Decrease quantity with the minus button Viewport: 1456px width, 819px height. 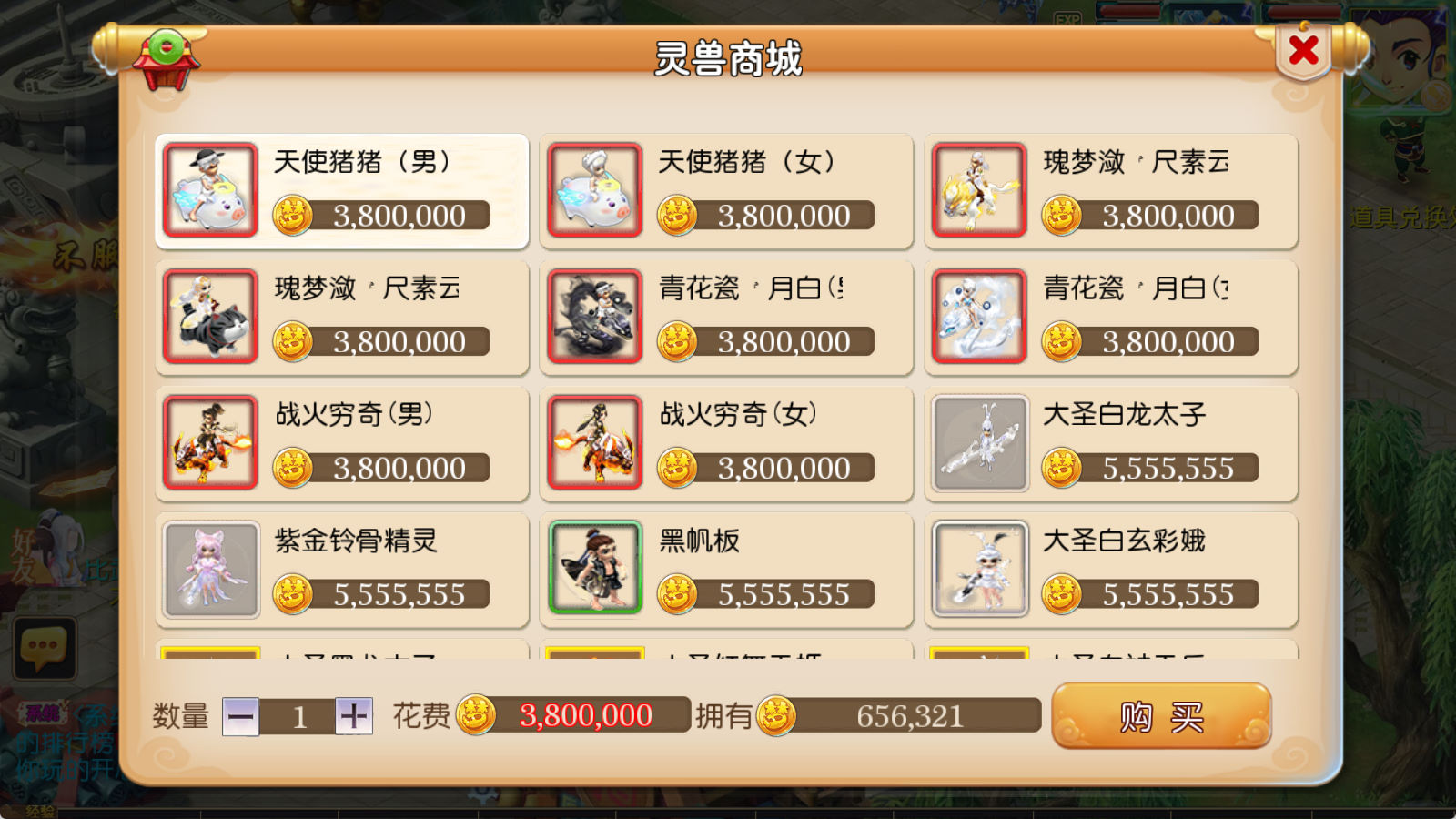[x=240, y=716]
